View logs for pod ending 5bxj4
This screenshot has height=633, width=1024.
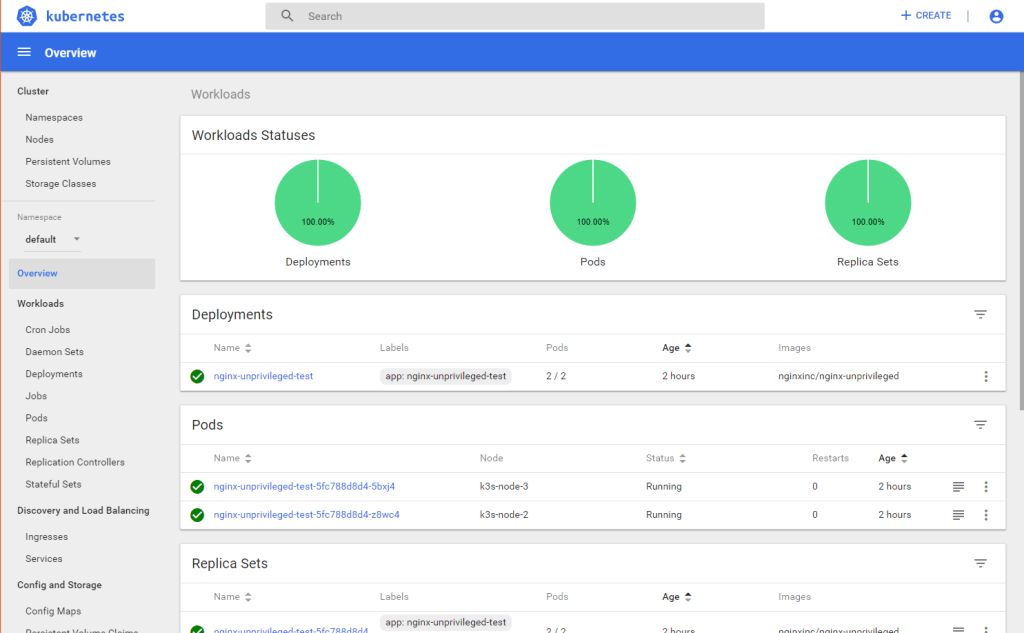point(958,487)
